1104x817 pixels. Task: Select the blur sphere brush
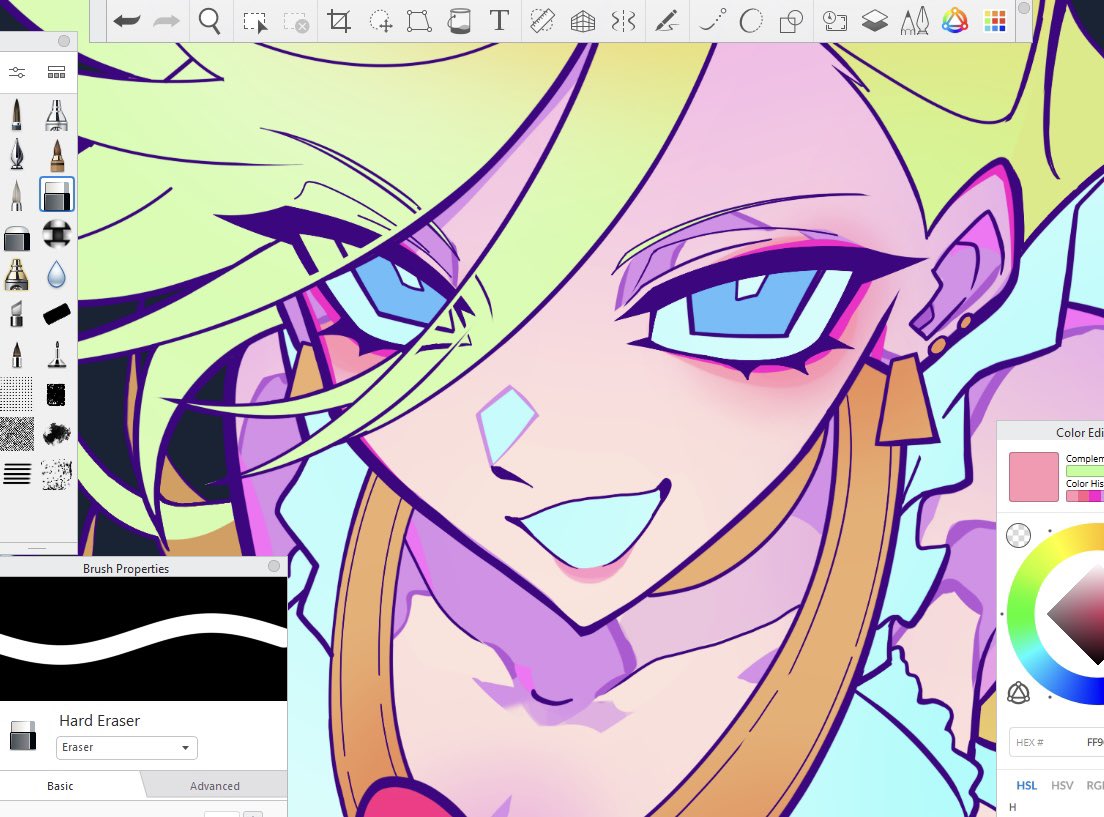56,234
